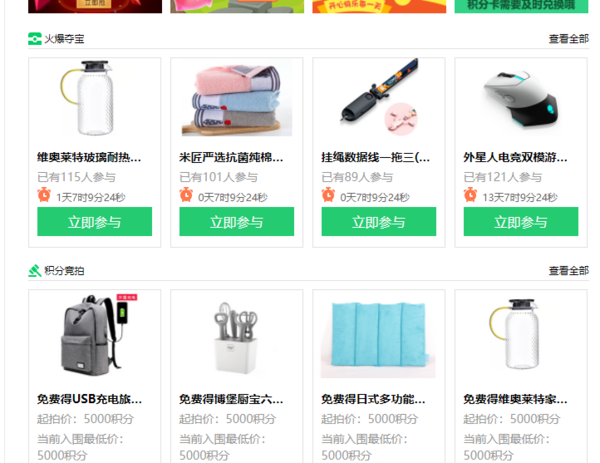Click alarm clock icon under 维奥莱特玻璃耐热
This screenshot has width=600, height=463.
tap(44, 195)
